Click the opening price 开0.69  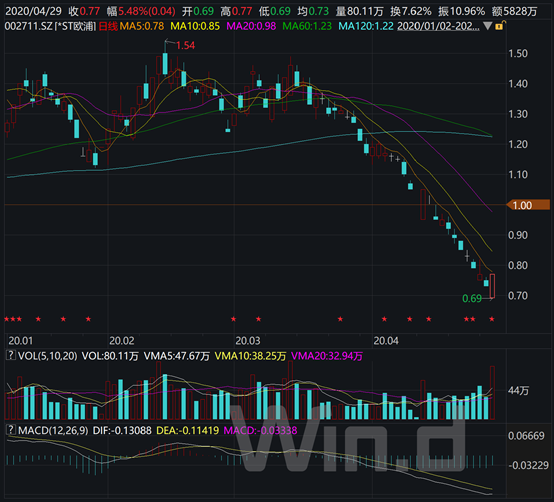click(198, 11)
